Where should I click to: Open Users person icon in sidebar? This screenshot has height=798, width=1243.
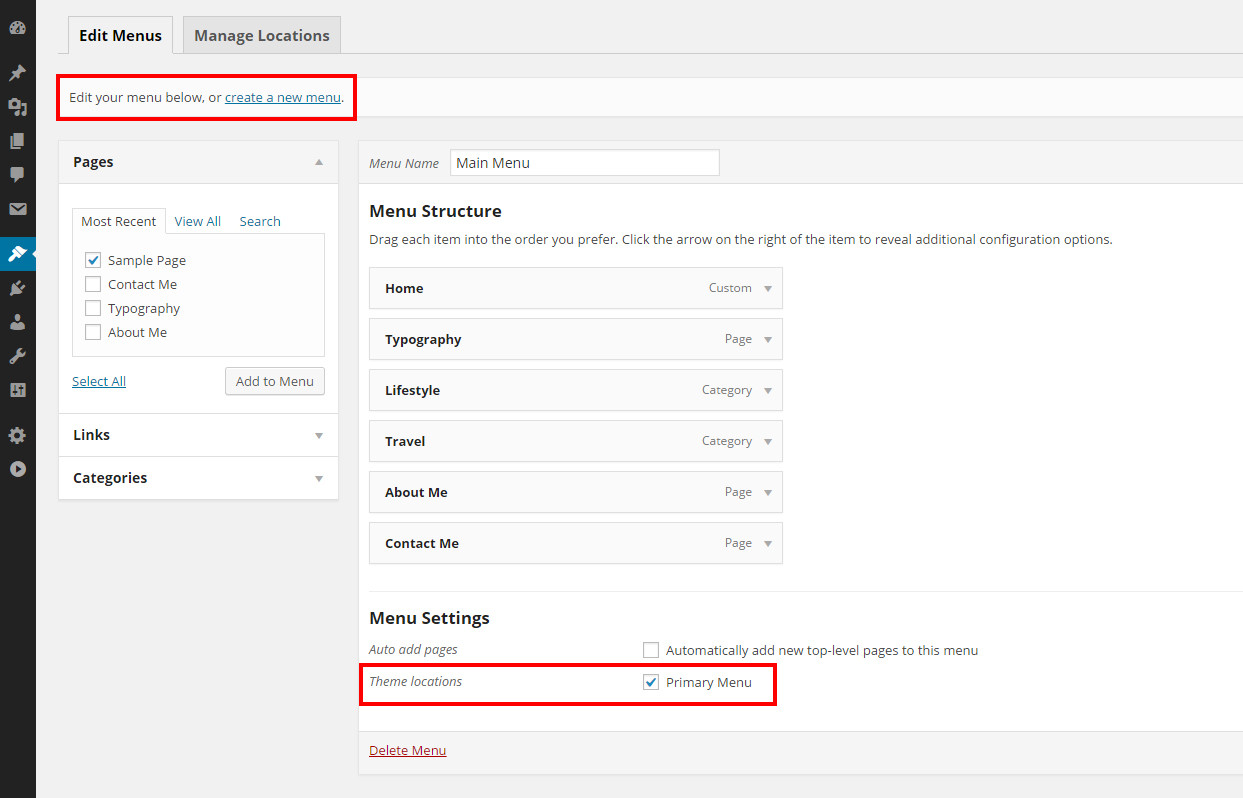click(x=17, y=322)
